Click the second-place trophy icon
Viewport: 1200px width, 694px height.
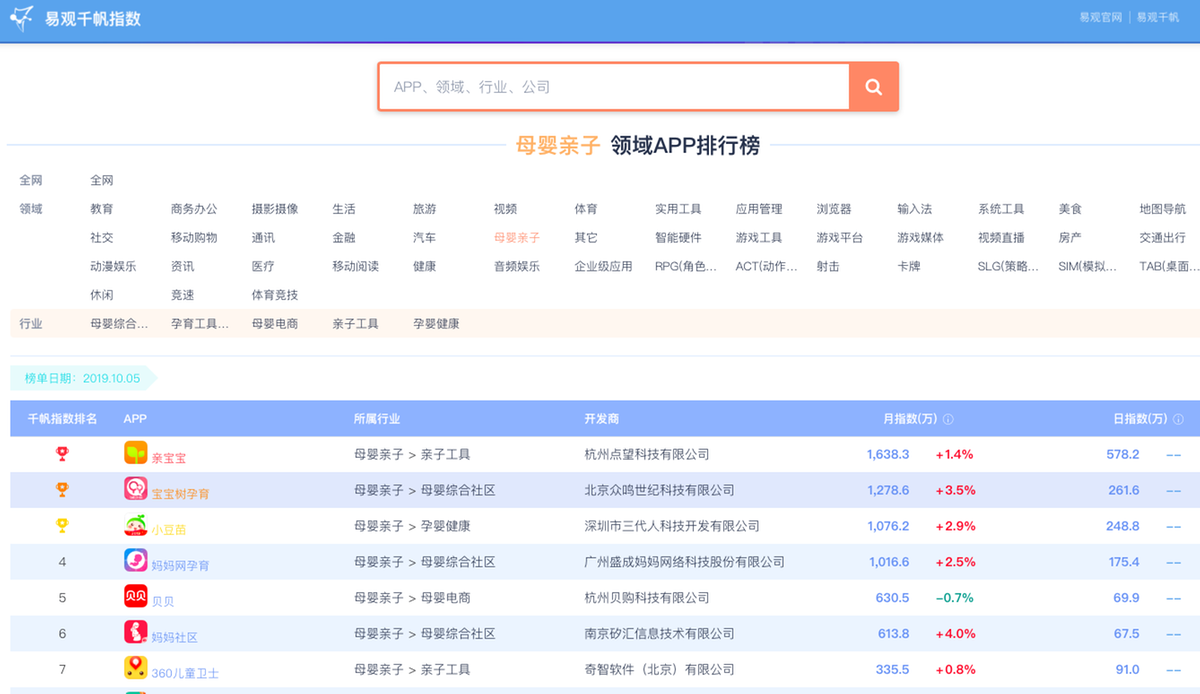(x=62, y=490)
